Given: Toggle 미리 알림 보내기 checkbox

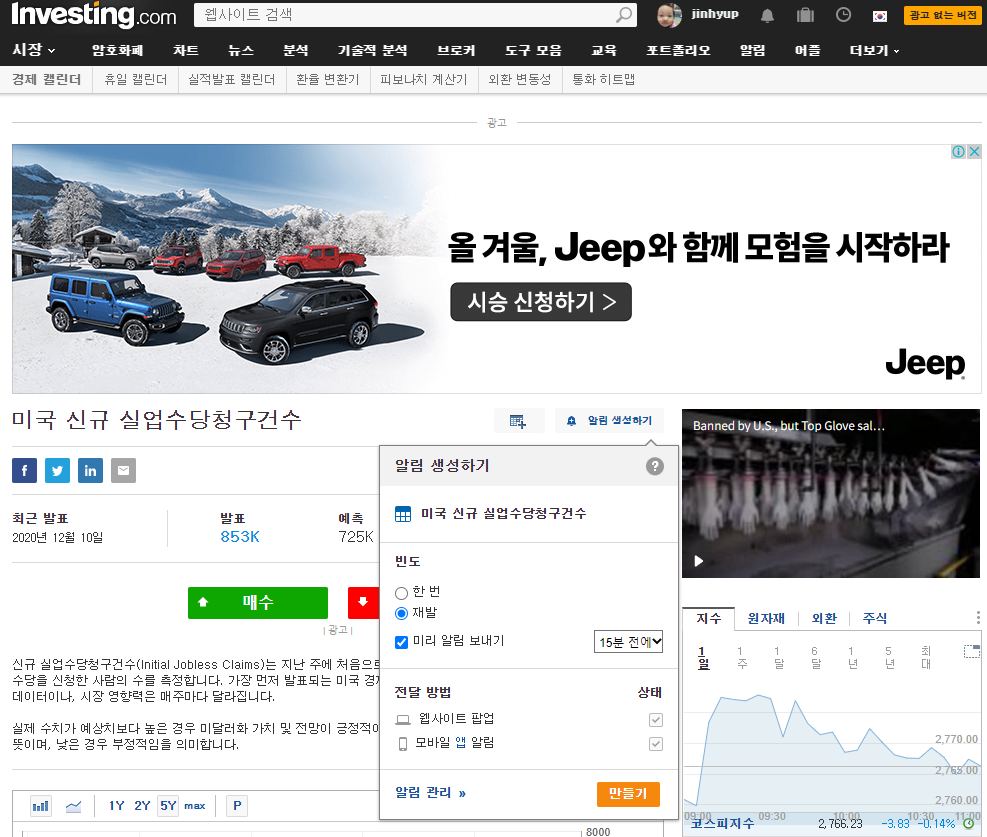Looking at the screenshot, I should click(x=401, y=642).
